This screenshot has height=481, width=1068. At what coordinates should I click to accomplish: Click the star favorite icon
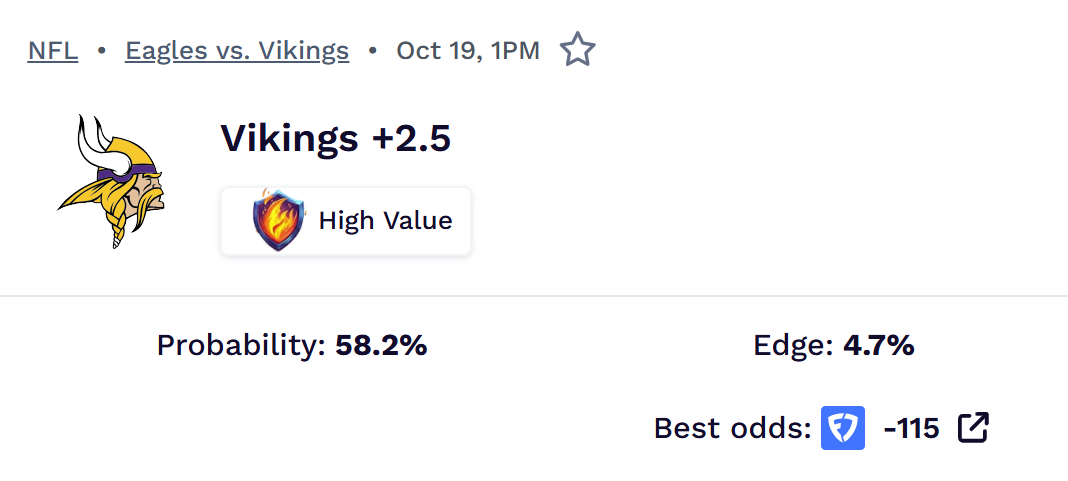(577, 50)
